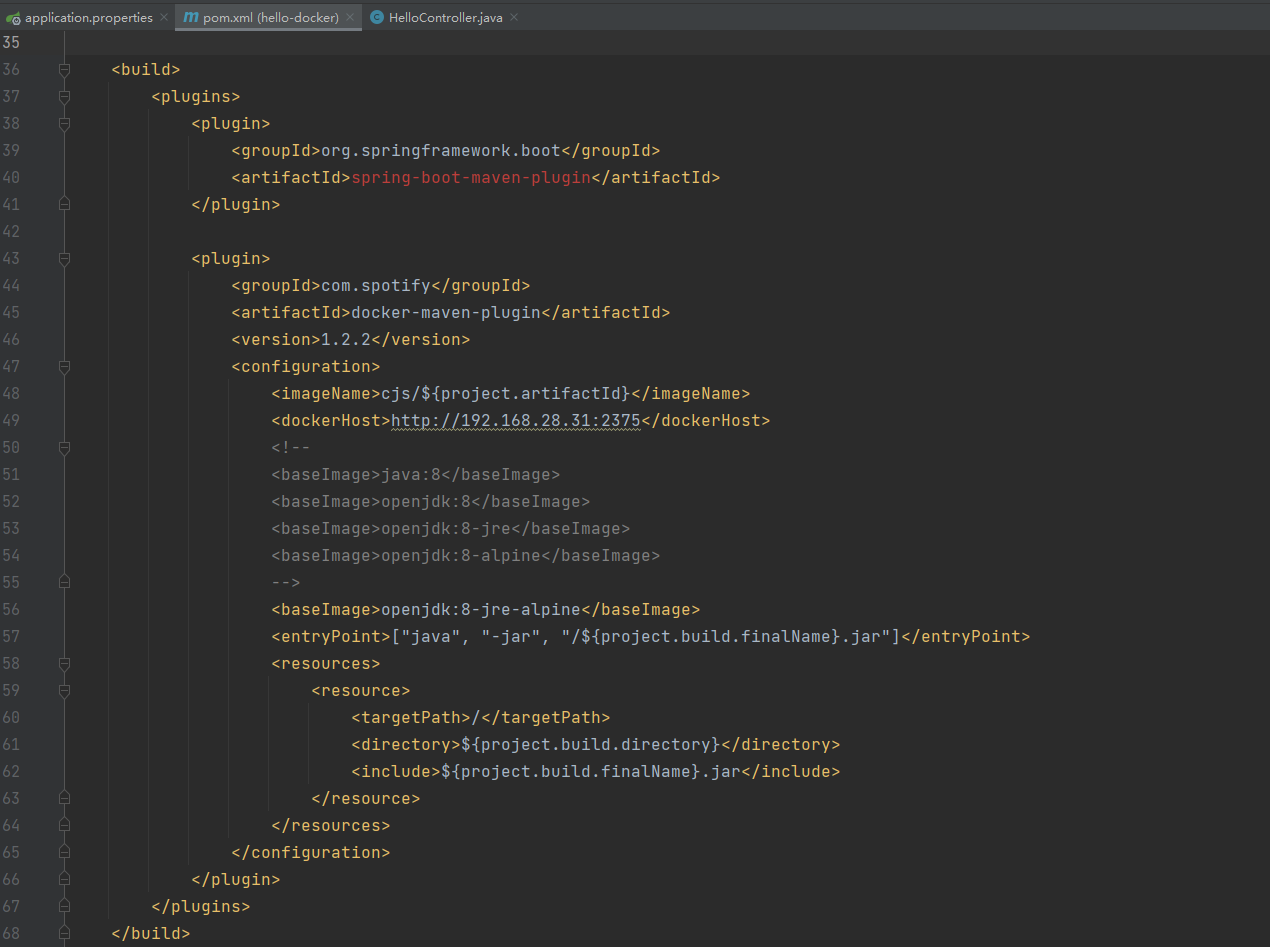Click the directory value ${project.build.directory}

[591, 745]
